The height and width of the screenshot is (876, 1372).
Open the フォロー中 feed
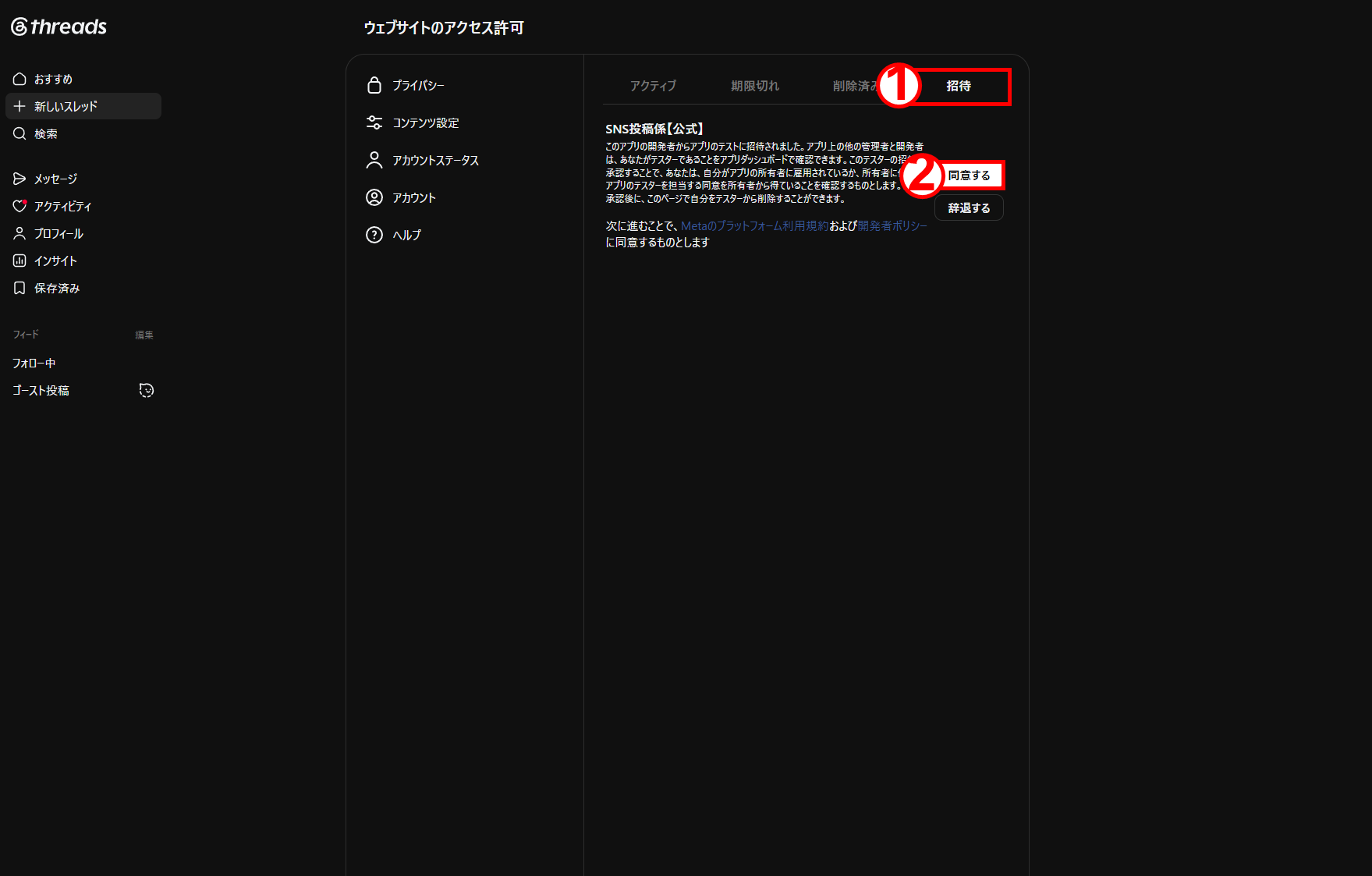[34, 363]
